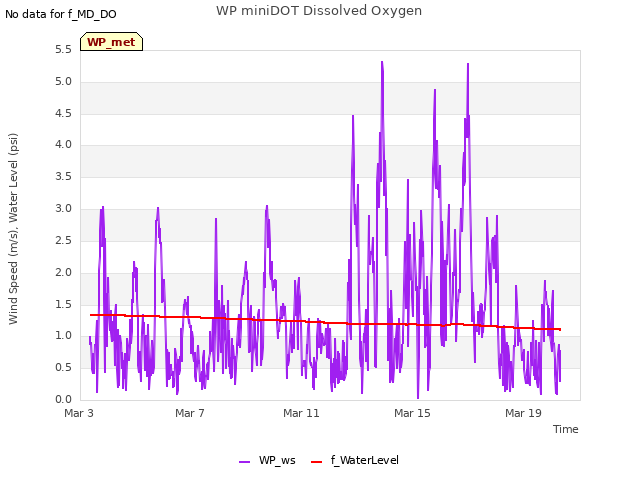Viewport: 640px width, 480px height.
Task: Click the Mar 7 x-axis tick label
Action: [x=190, y=413]
